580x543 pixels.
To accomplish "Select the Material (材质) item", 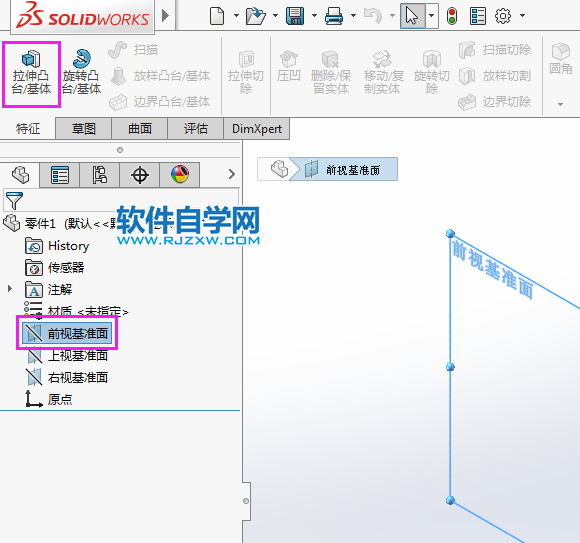I will pos(76,311).
